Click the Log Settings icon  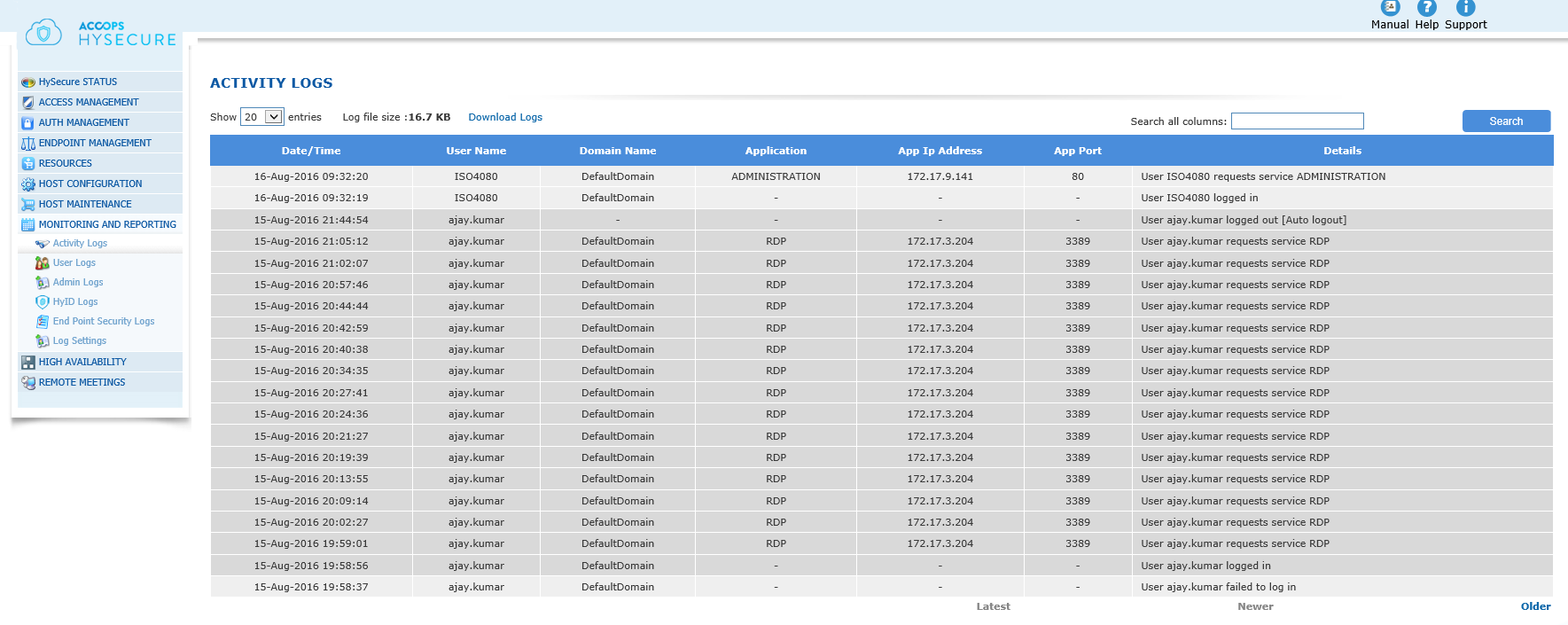pos(43,341)
